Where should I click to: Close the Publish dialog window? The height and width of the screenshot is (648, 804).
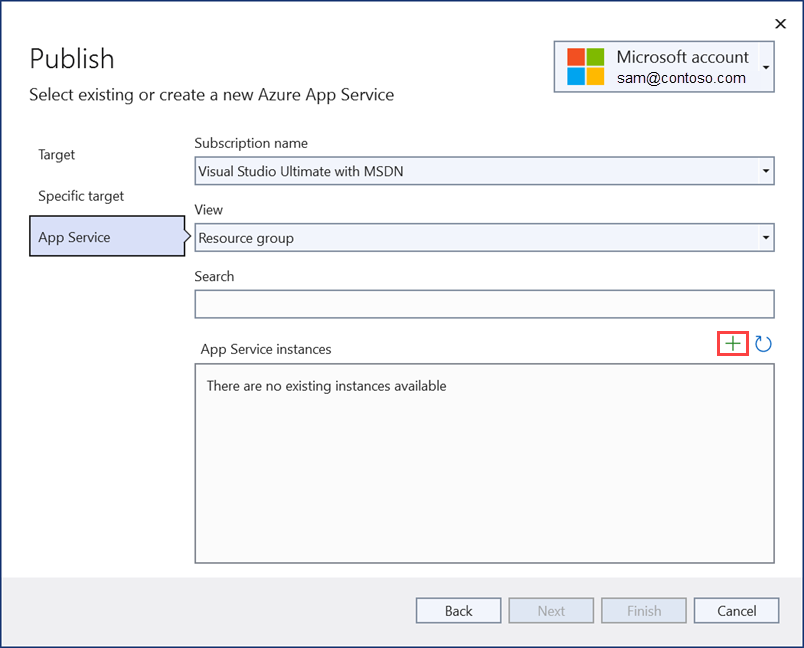[781, 23]
